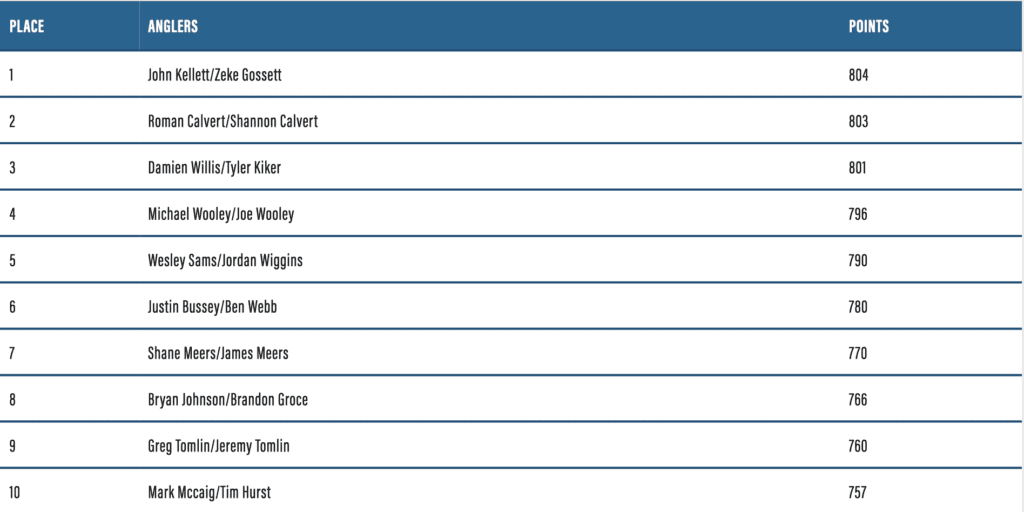The height and width of the screenshot is (512, 1024).
Task: Select the 803 points cell
Action: pyautogui.click(x=858, y=121)
